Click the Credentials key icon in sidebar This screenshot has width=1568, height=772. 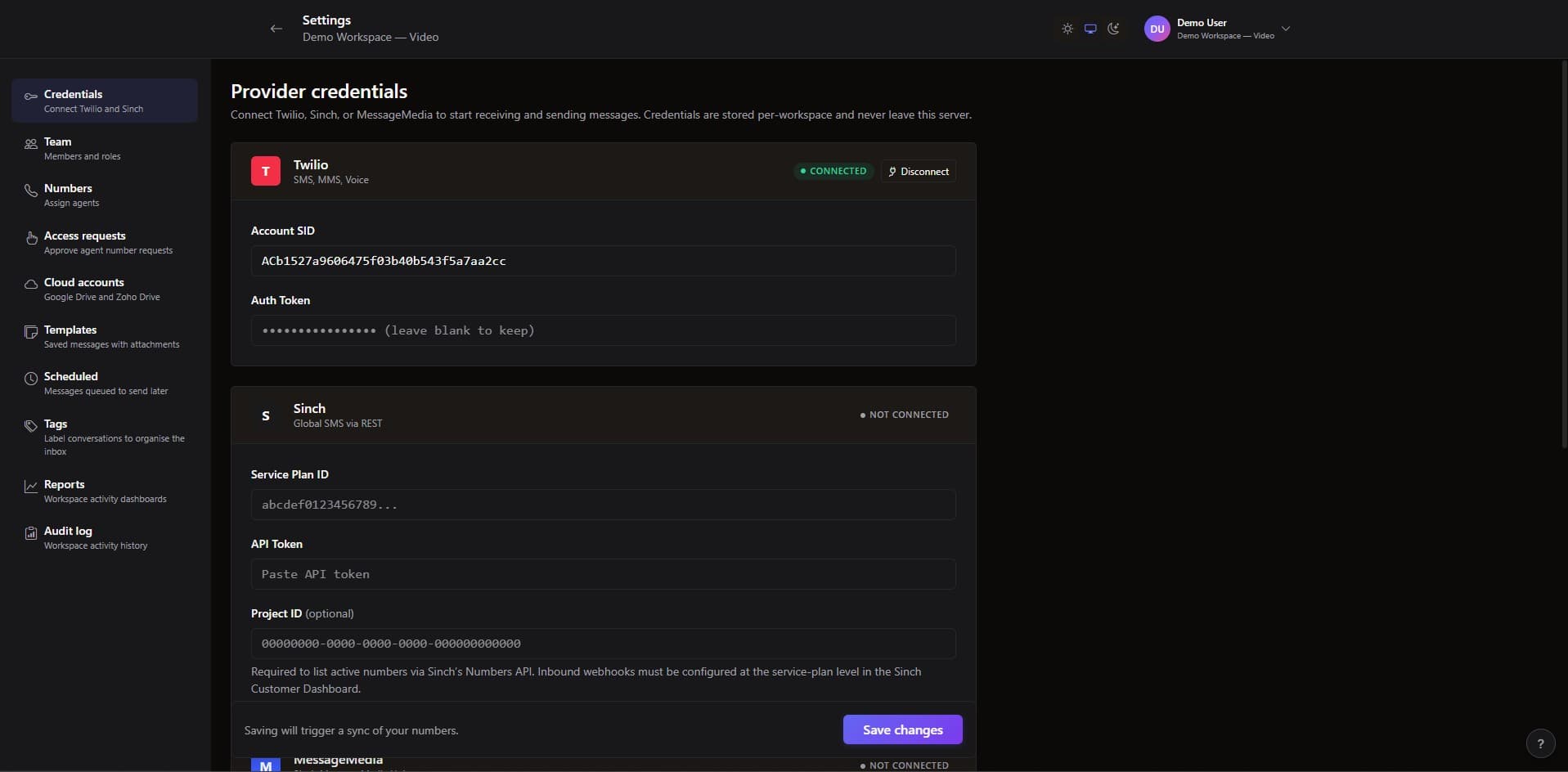30,96
